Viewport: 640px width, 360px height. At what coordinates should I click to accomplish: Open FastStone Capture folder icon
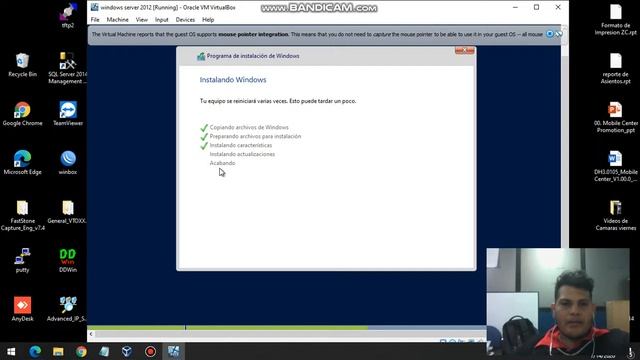22,216
